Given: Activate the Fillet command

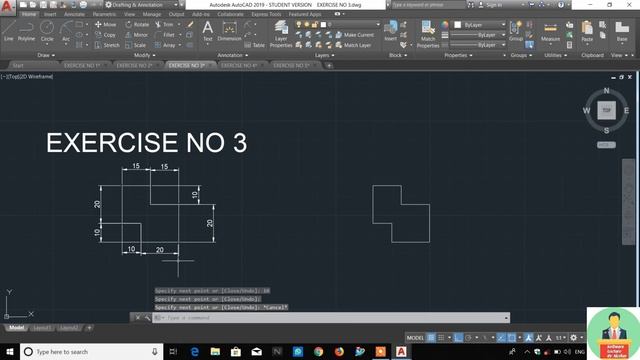Looking at the screenshot, I should tap(165, 35).
